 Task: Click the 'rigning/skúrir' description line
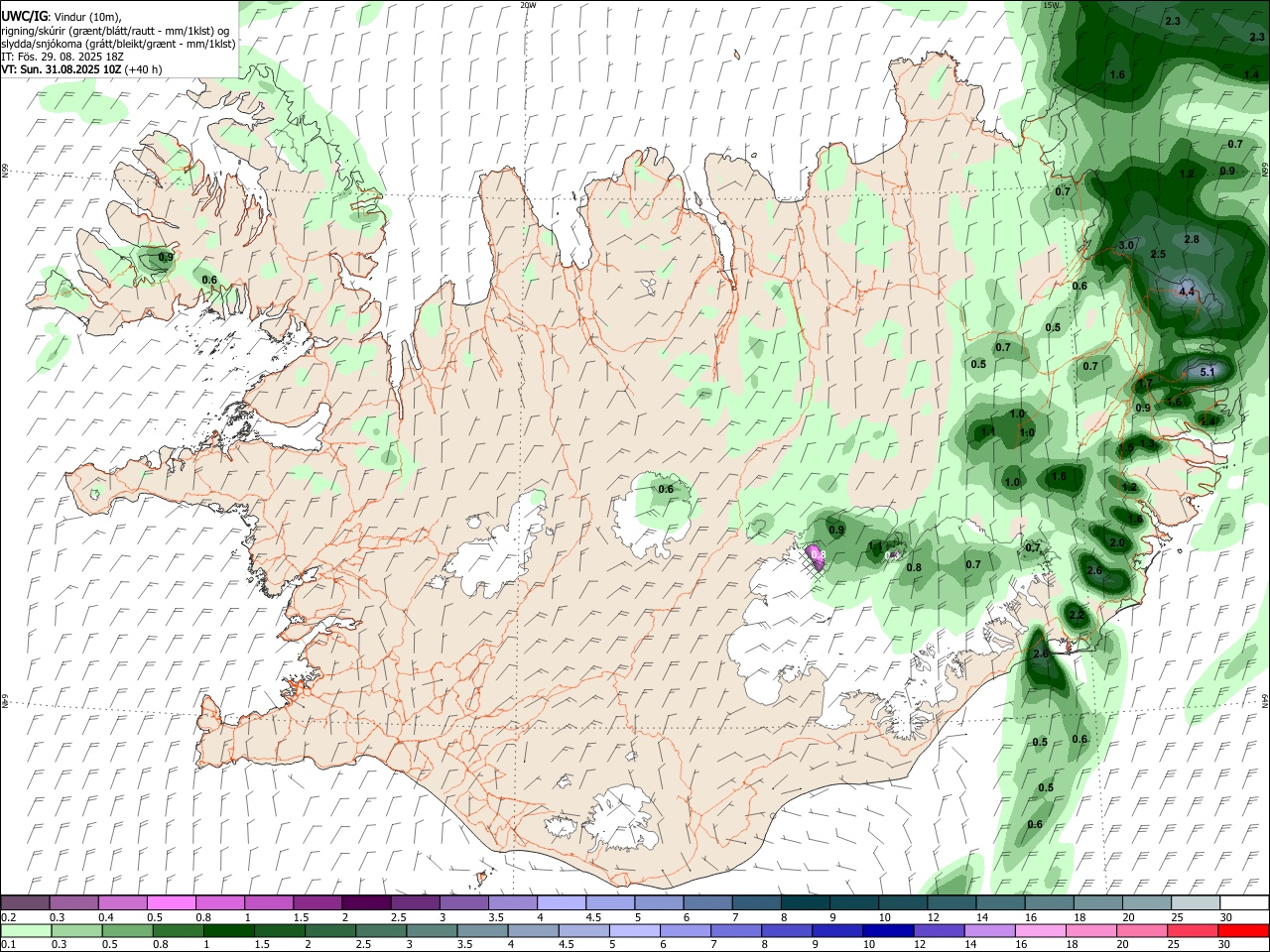coord(117,31)
